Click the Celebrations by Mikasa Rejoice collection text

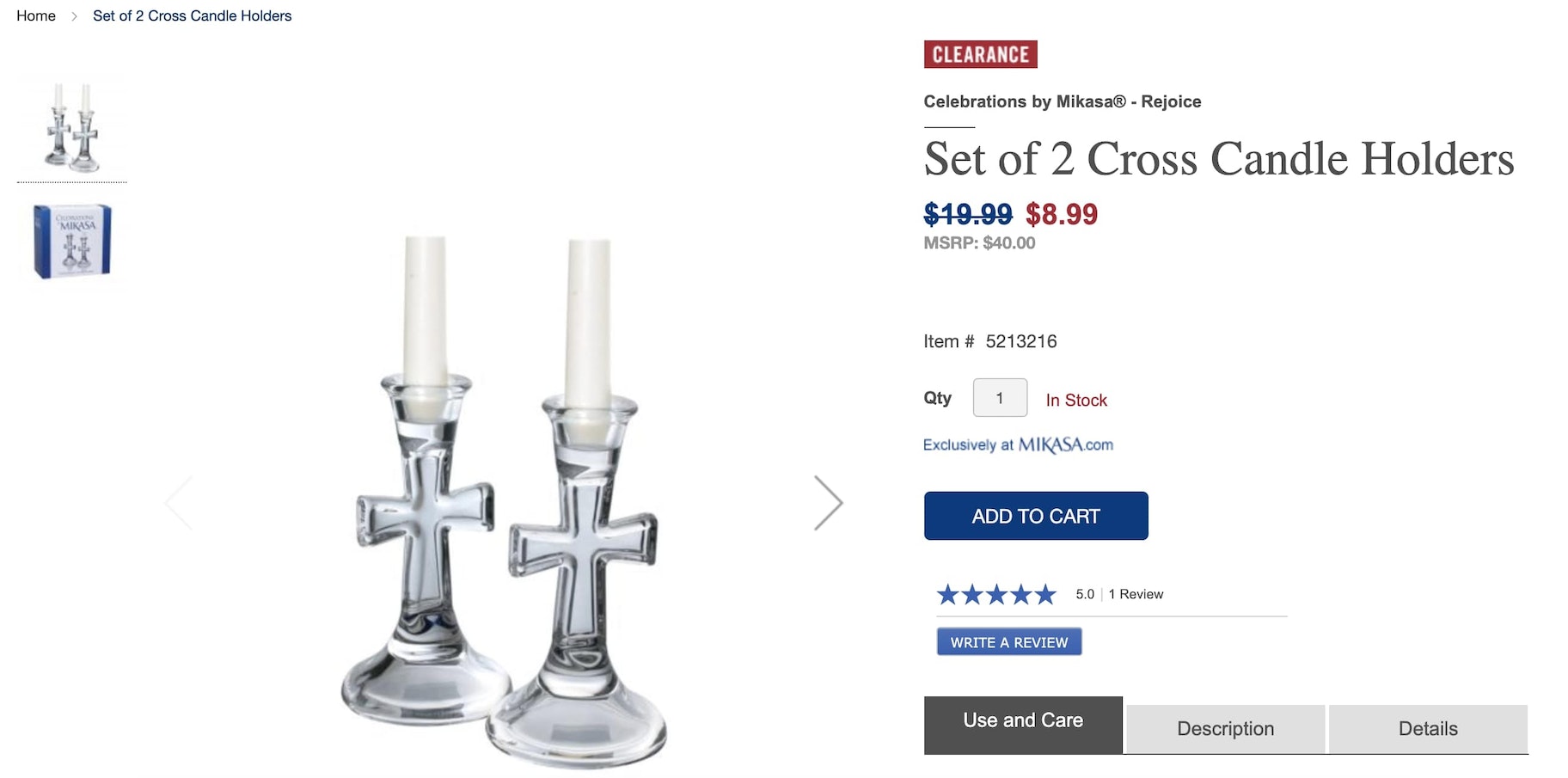[1062, 101]
